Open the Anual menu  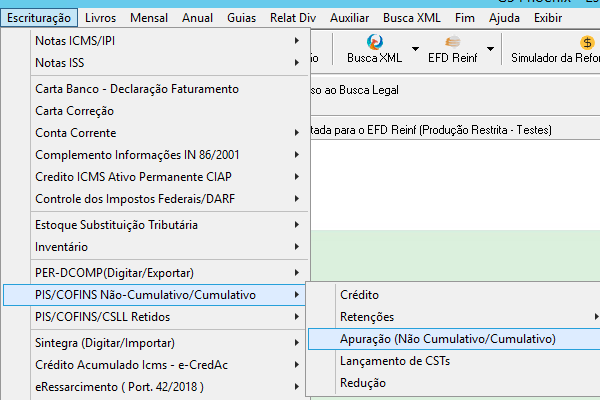pyautogui.click(x=197, y=18)
